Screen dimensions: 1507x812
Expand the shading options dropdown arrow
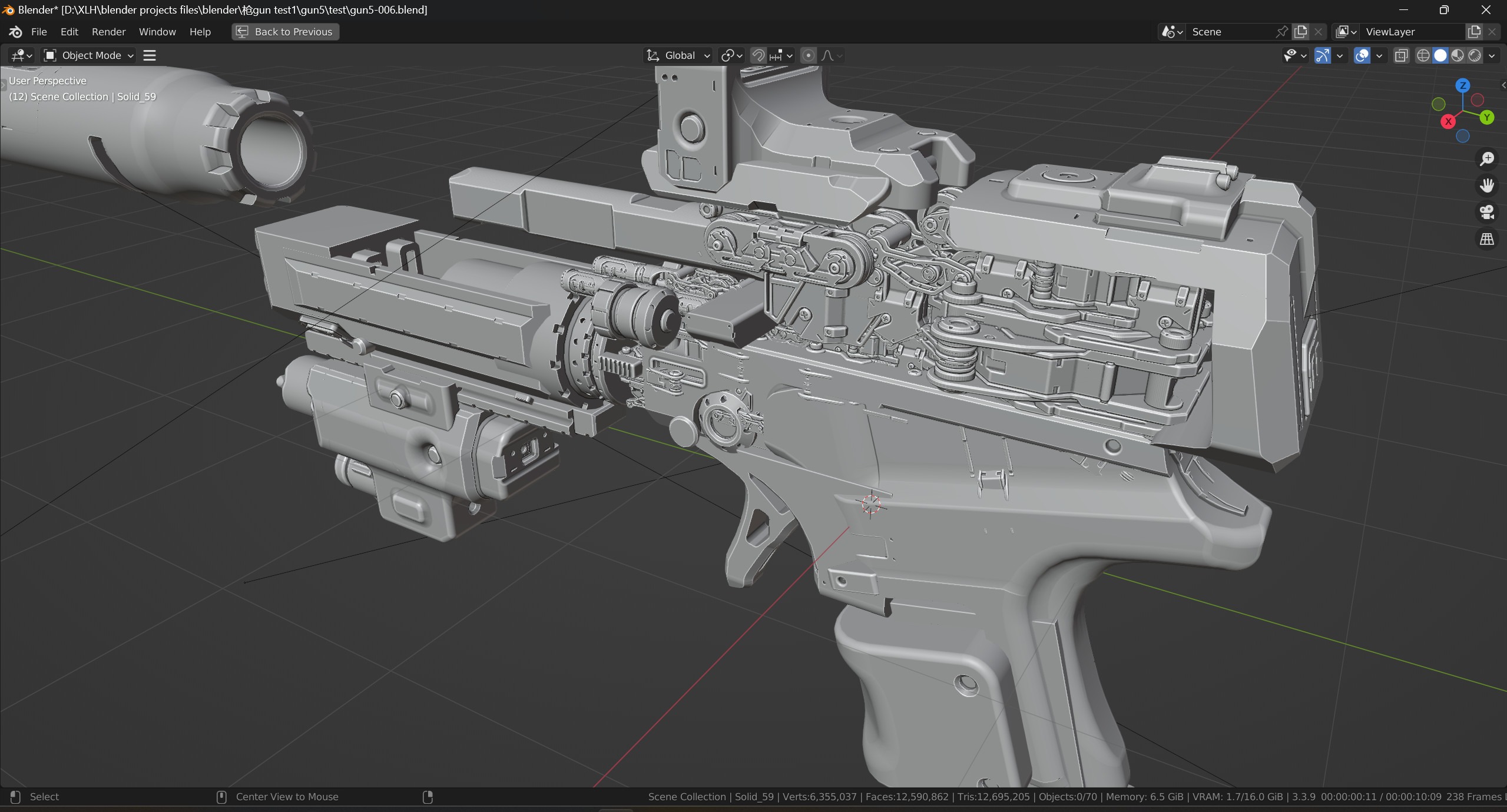coord(1492,55)
